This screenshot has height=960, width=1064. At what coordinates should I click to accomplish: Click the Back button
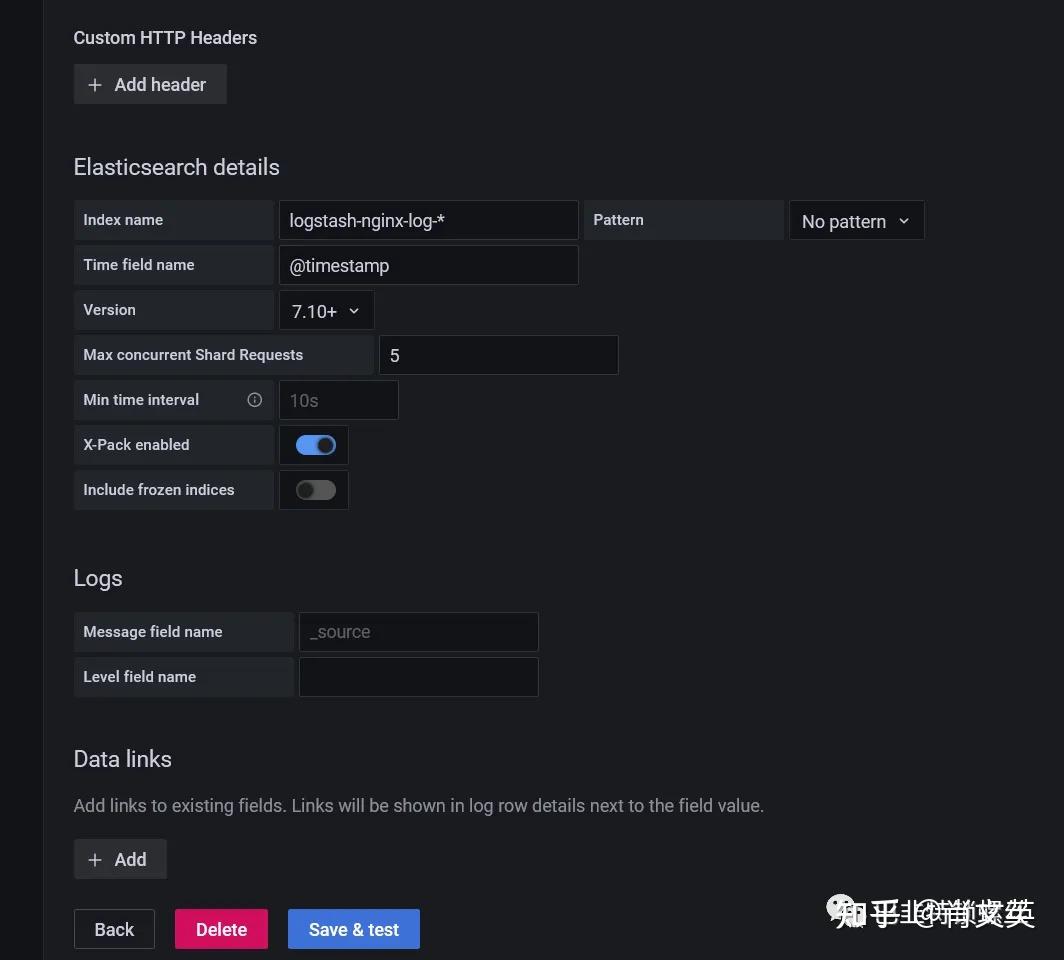click(x=114, y=928)
